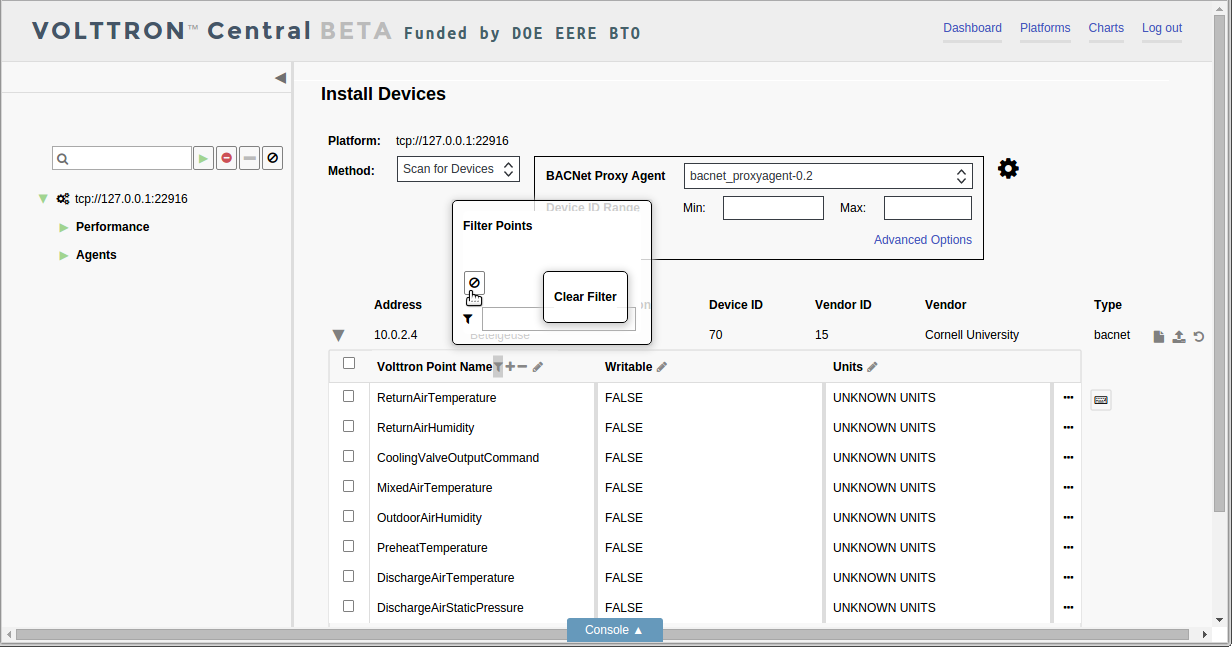Open ellipsis menu for PreheatTemperature row

(x=1068, y=548)
